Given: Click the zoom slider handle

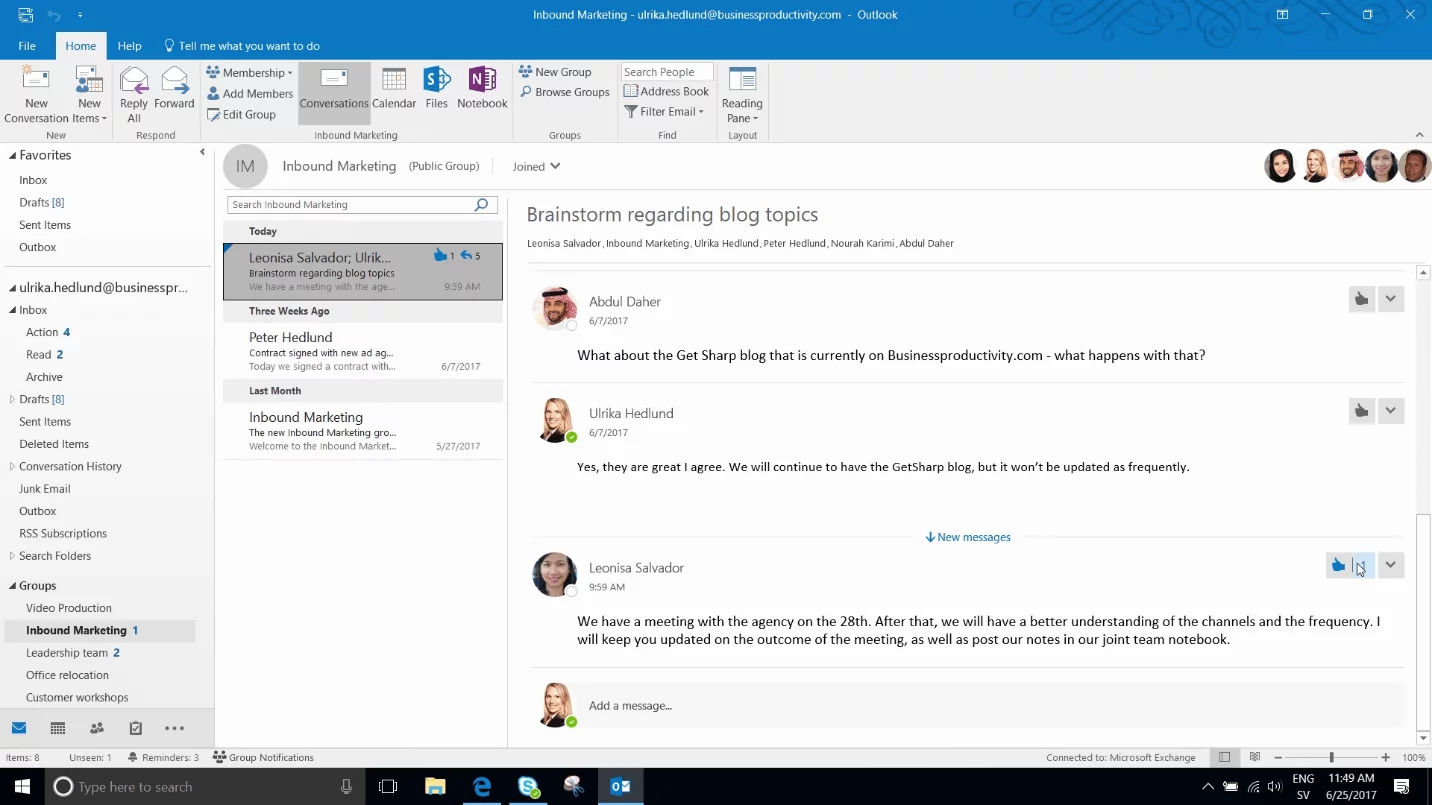Looking at the screenshot, I should point(1331,758).
